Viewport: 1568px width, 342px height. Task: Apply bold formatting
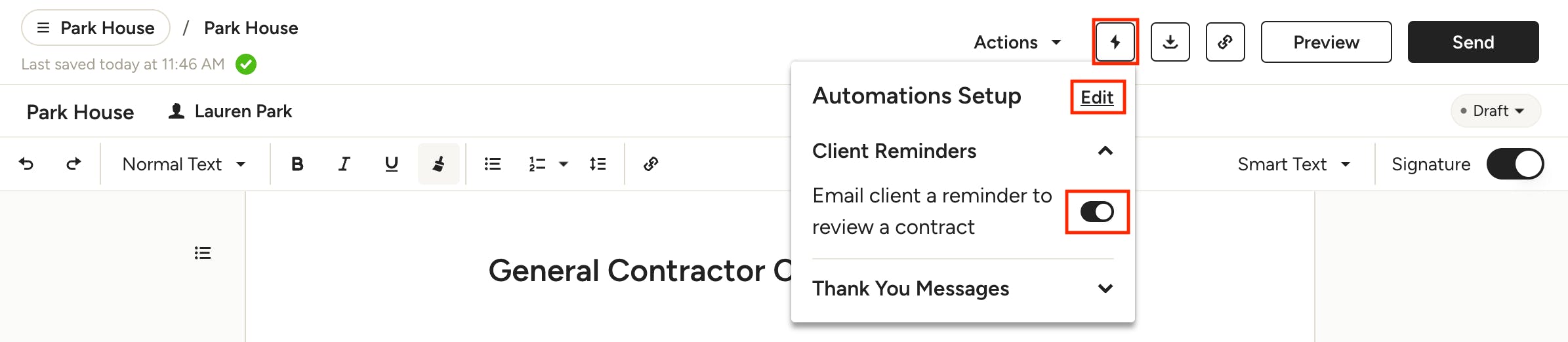click(x=297, y=164)
